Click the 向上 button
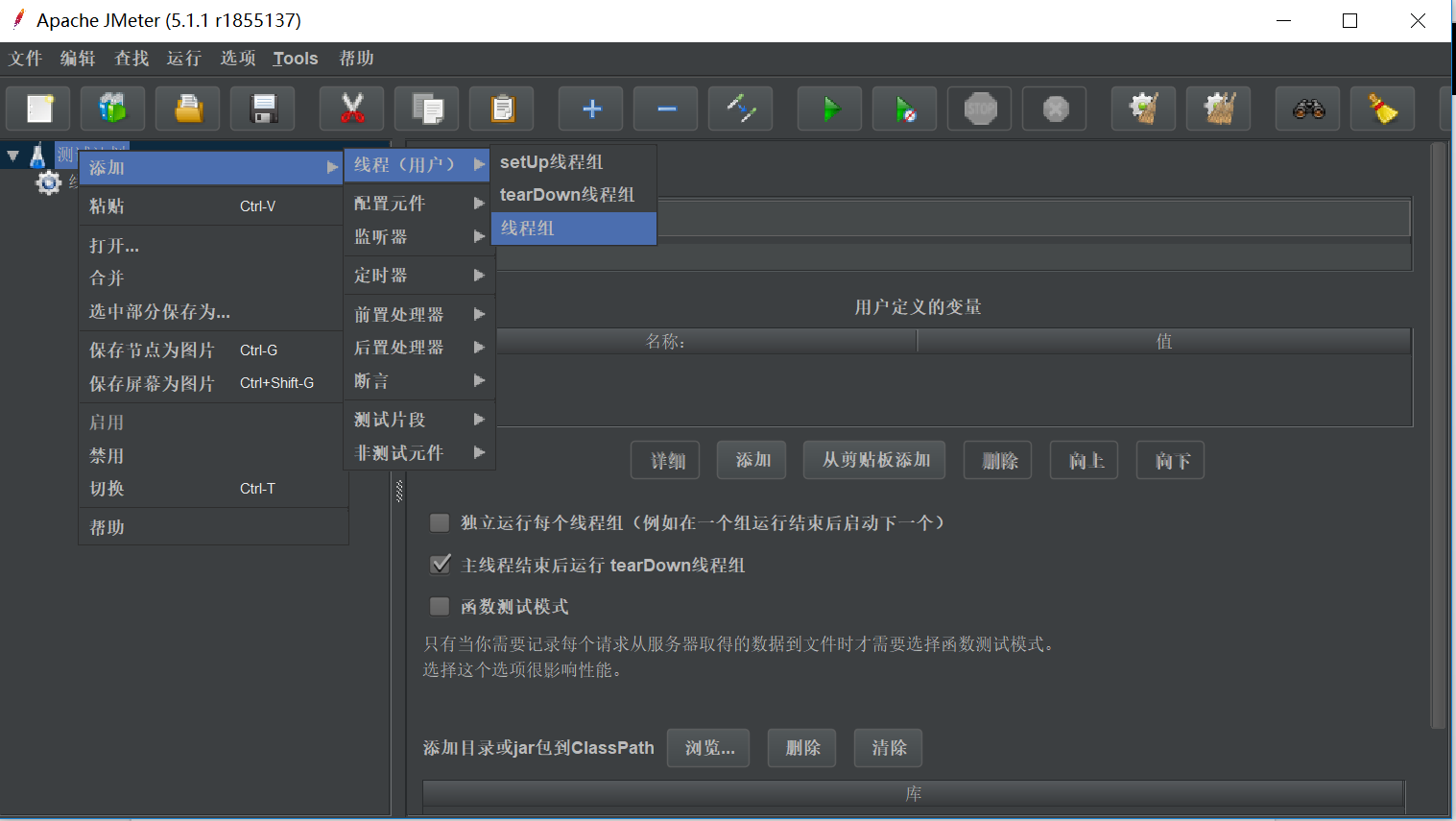Image resolution: width=1456 pixels, height=821 pixels. point(1085,460)
